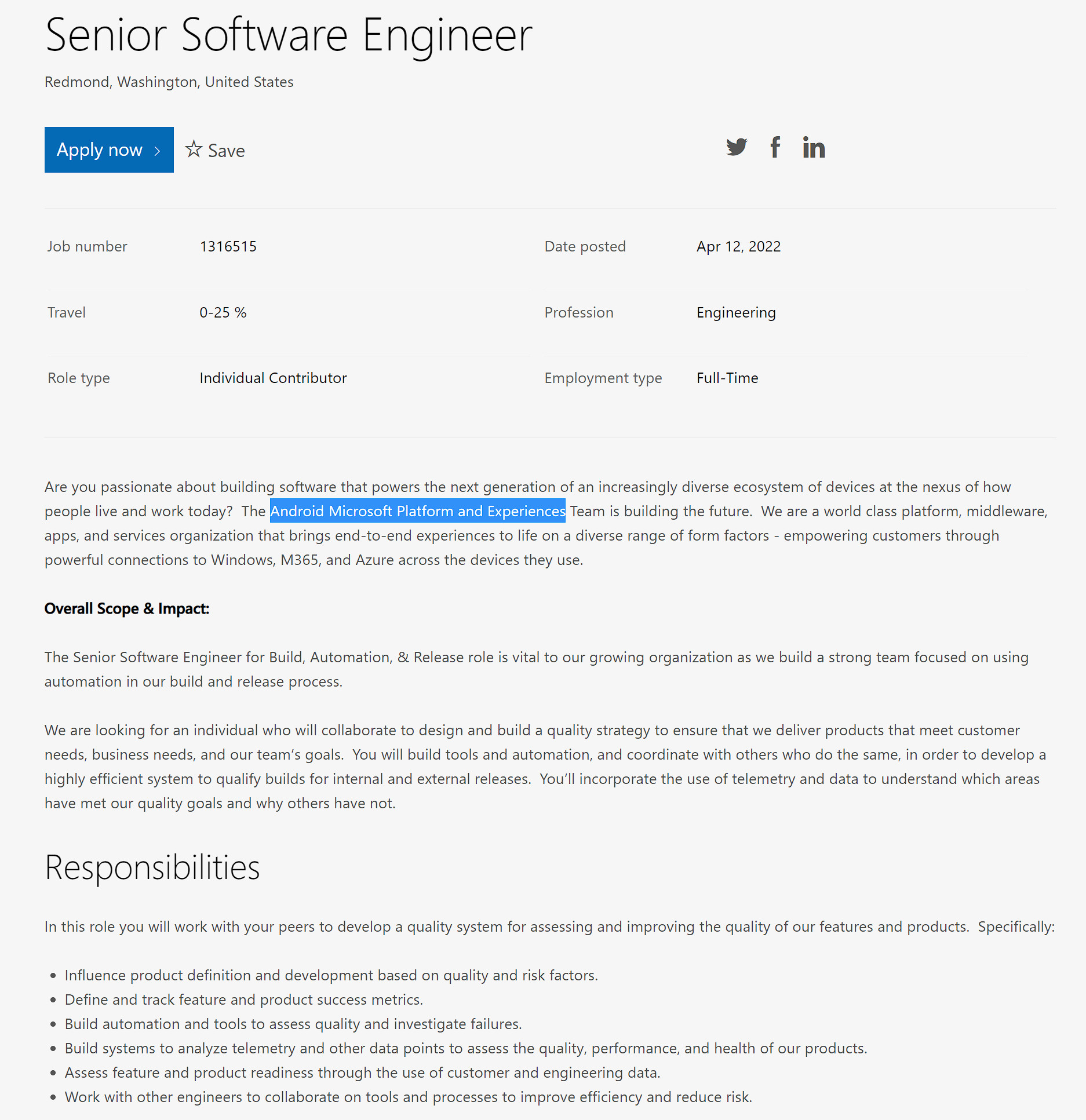
Task: Click the Engineering profession value
Action: pos(736,312)
